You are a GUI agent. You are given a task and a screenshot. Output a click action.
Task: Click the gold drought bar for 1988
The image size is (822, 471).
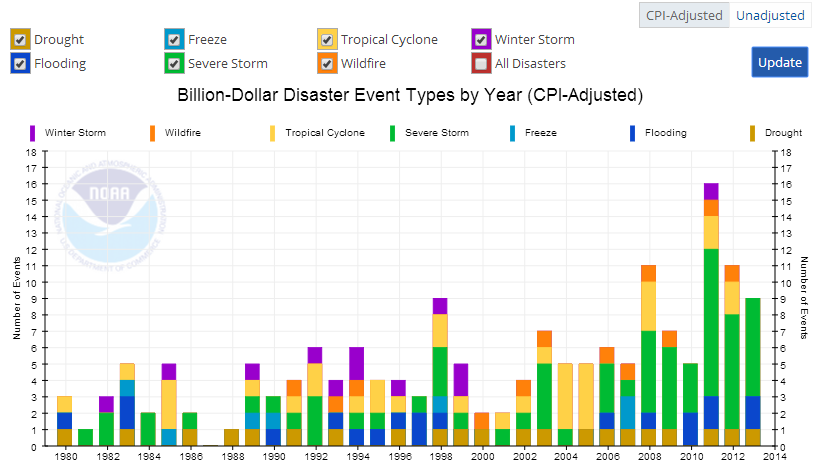point(232,437)
